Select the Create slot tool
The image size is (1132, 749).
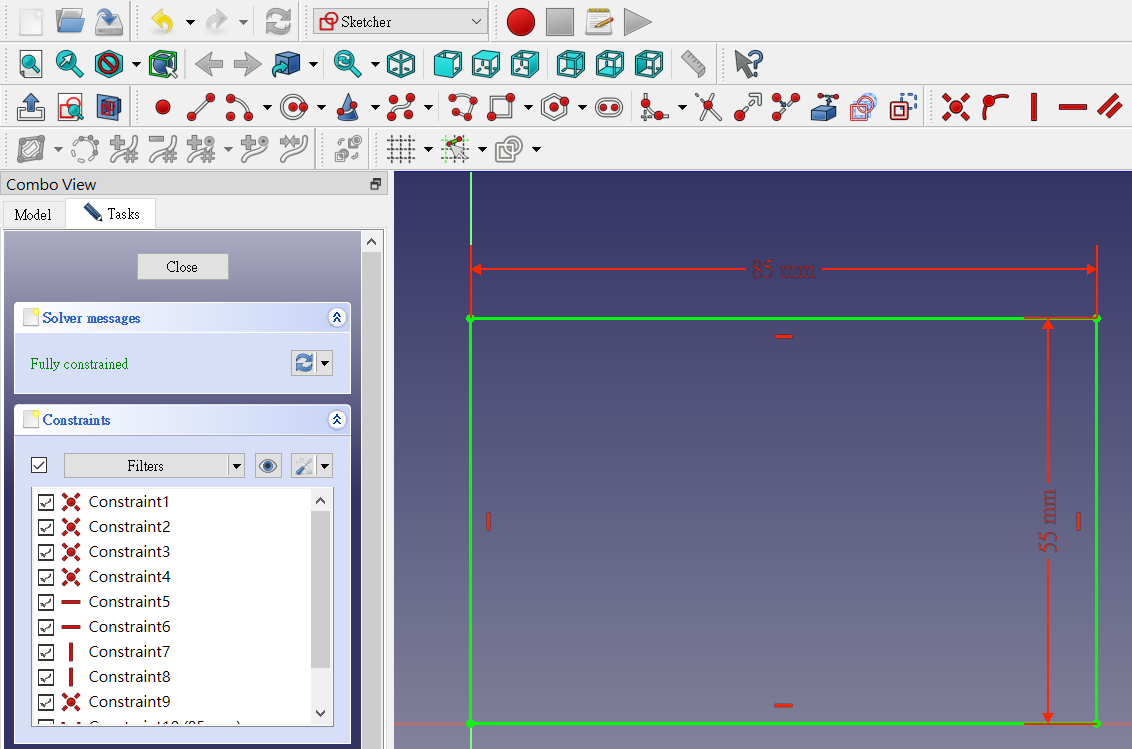609,108
